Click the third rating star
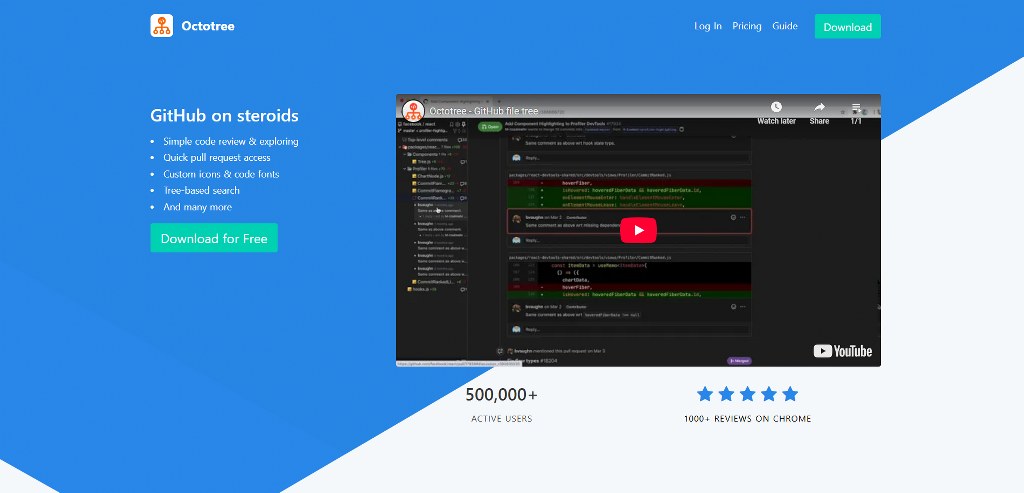Image resolution: width=1024 pixels, height=493 pixels. 748,394
